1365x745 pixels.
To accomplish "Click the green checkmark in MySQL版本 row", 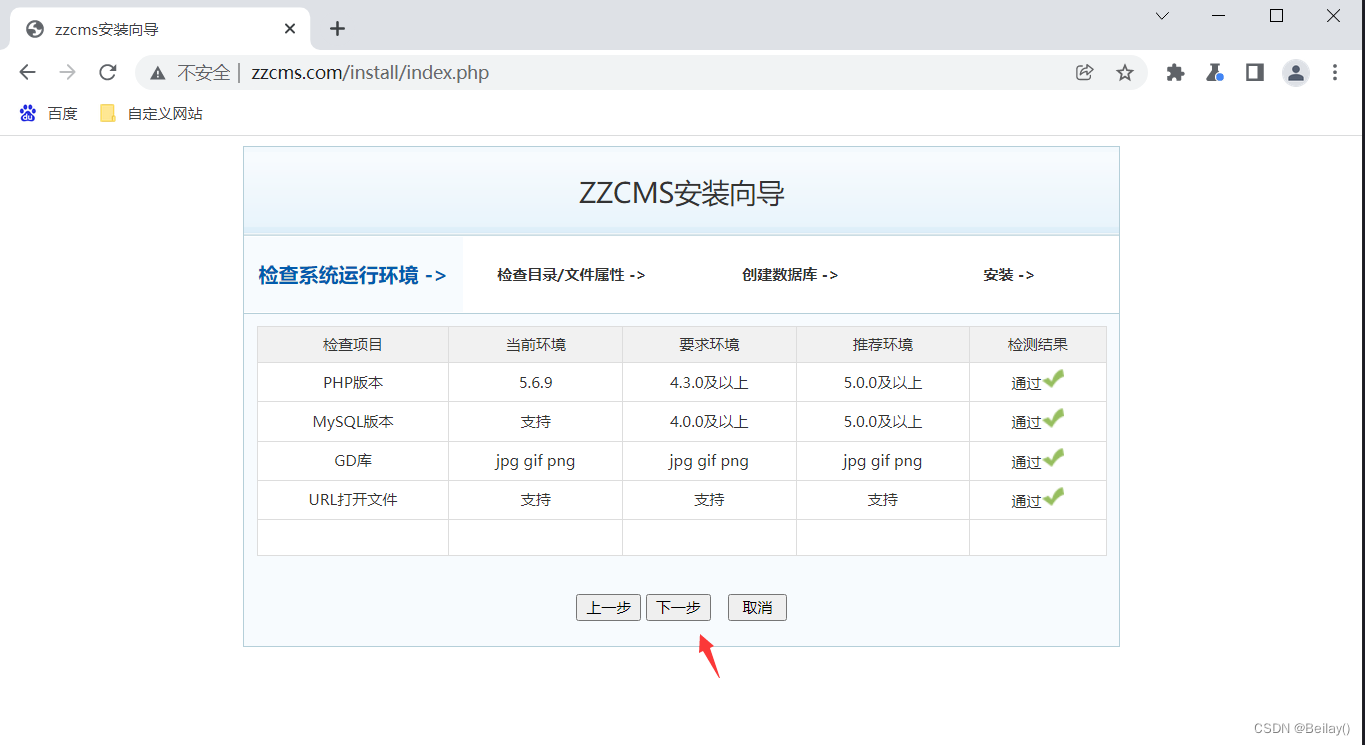I will (x=1054, y=419).
